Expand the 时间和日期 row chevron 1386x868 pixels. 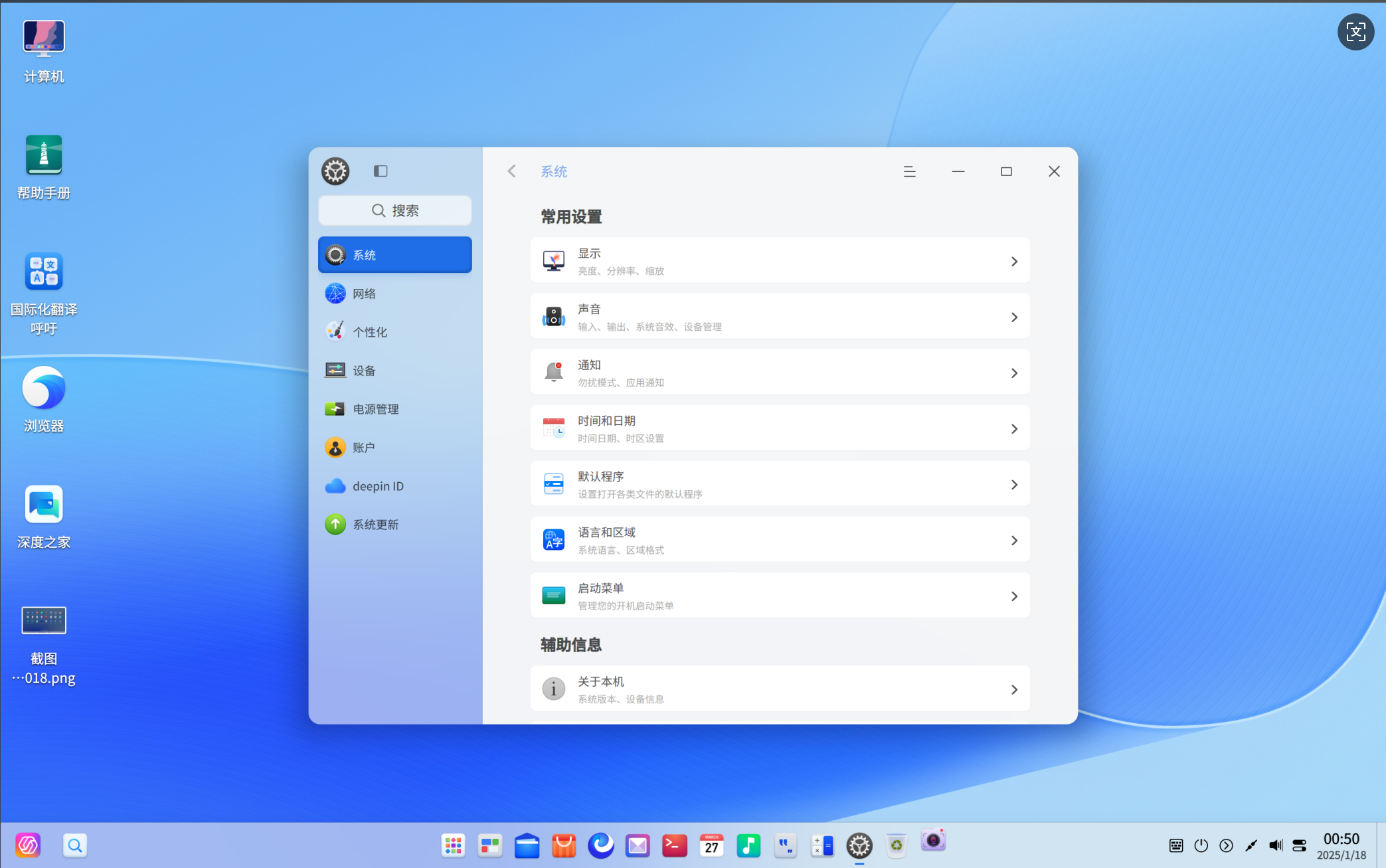tap(1014, 429)
